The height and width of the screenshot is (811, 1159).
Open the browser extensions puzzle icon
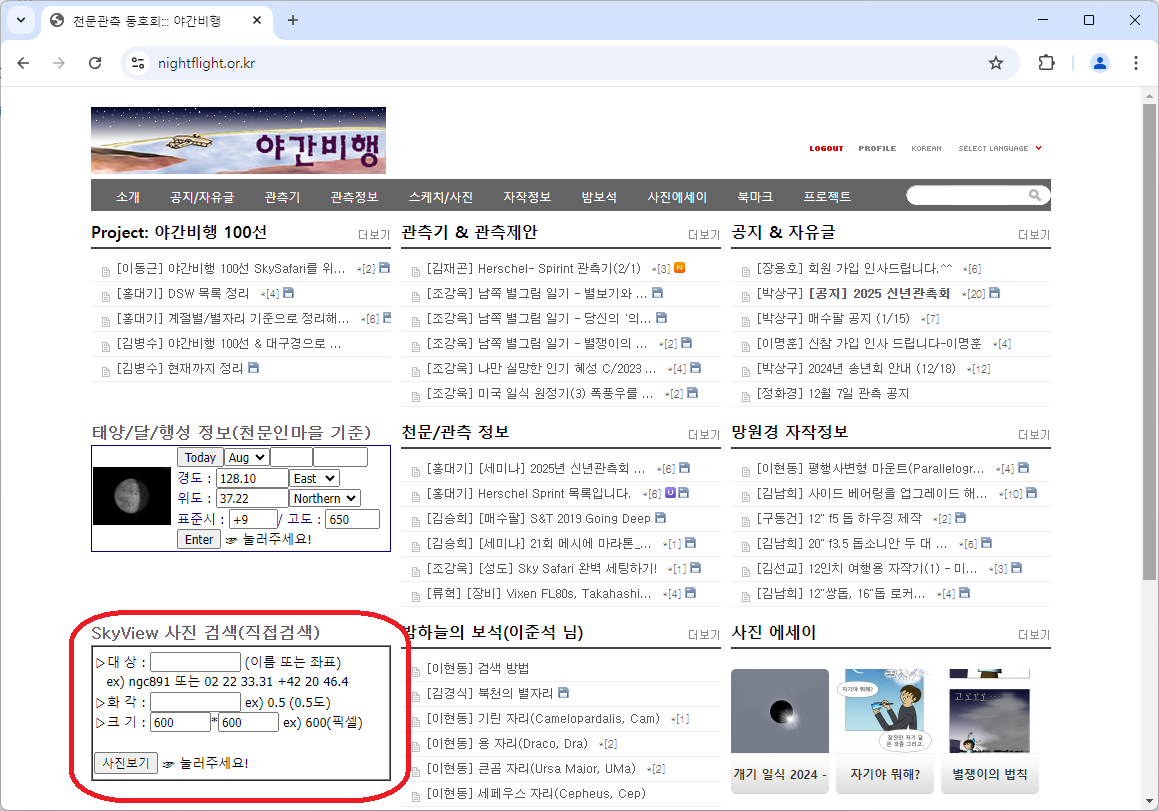1046,63
